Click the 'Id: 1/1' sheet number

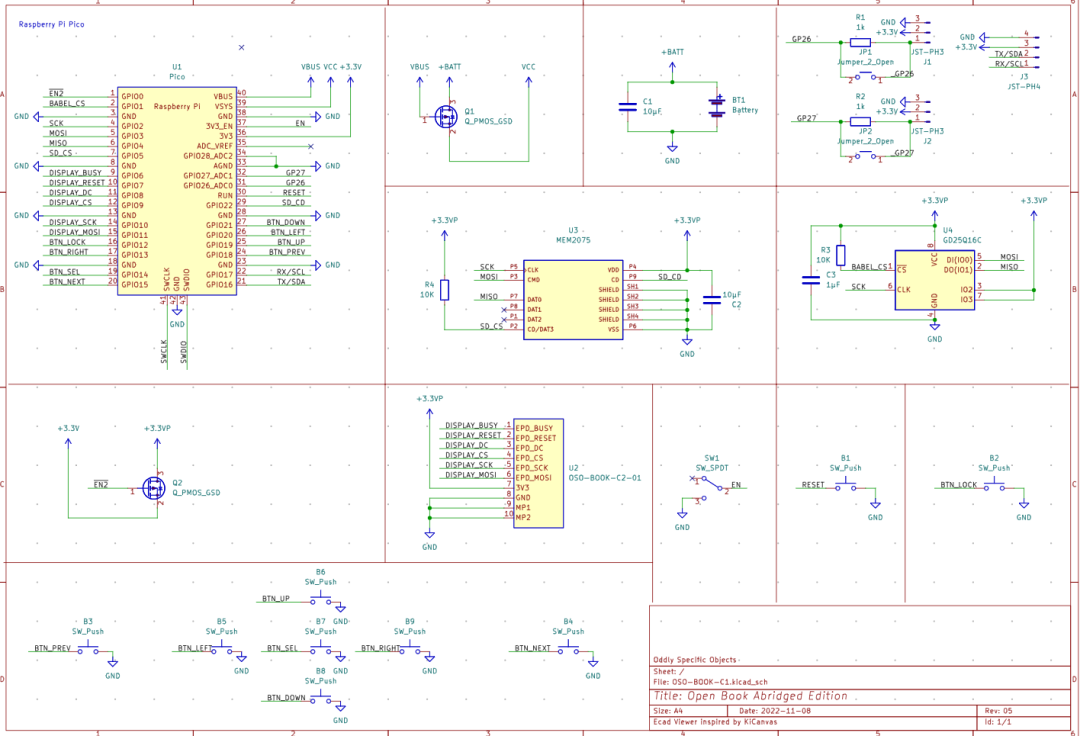(x=998, y=722)
